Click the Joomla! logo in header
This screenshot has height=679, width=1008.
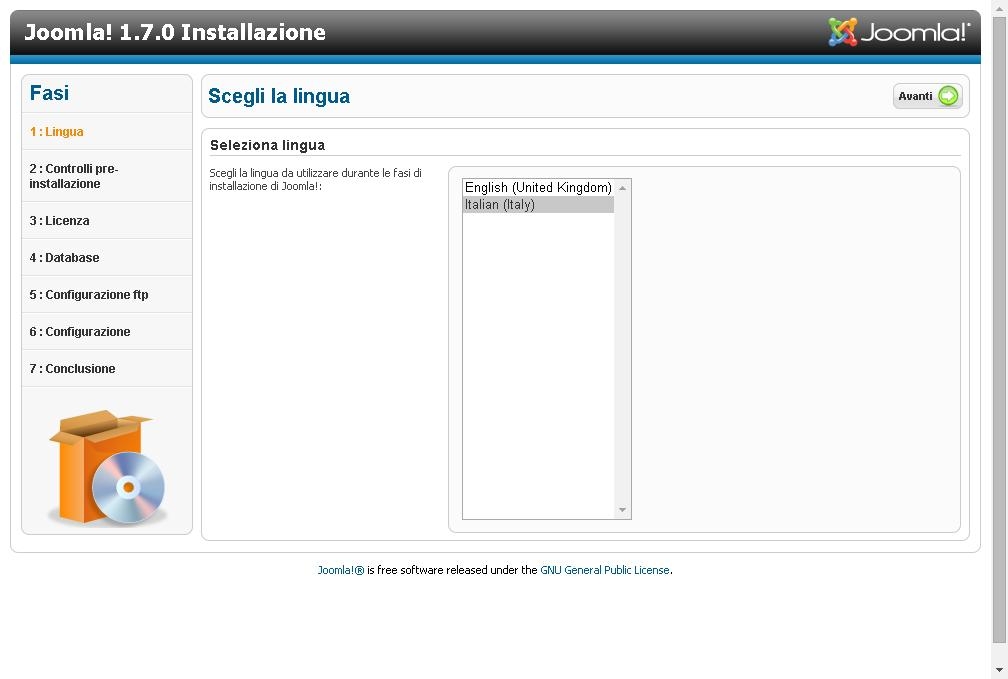(x=899, y=32)
